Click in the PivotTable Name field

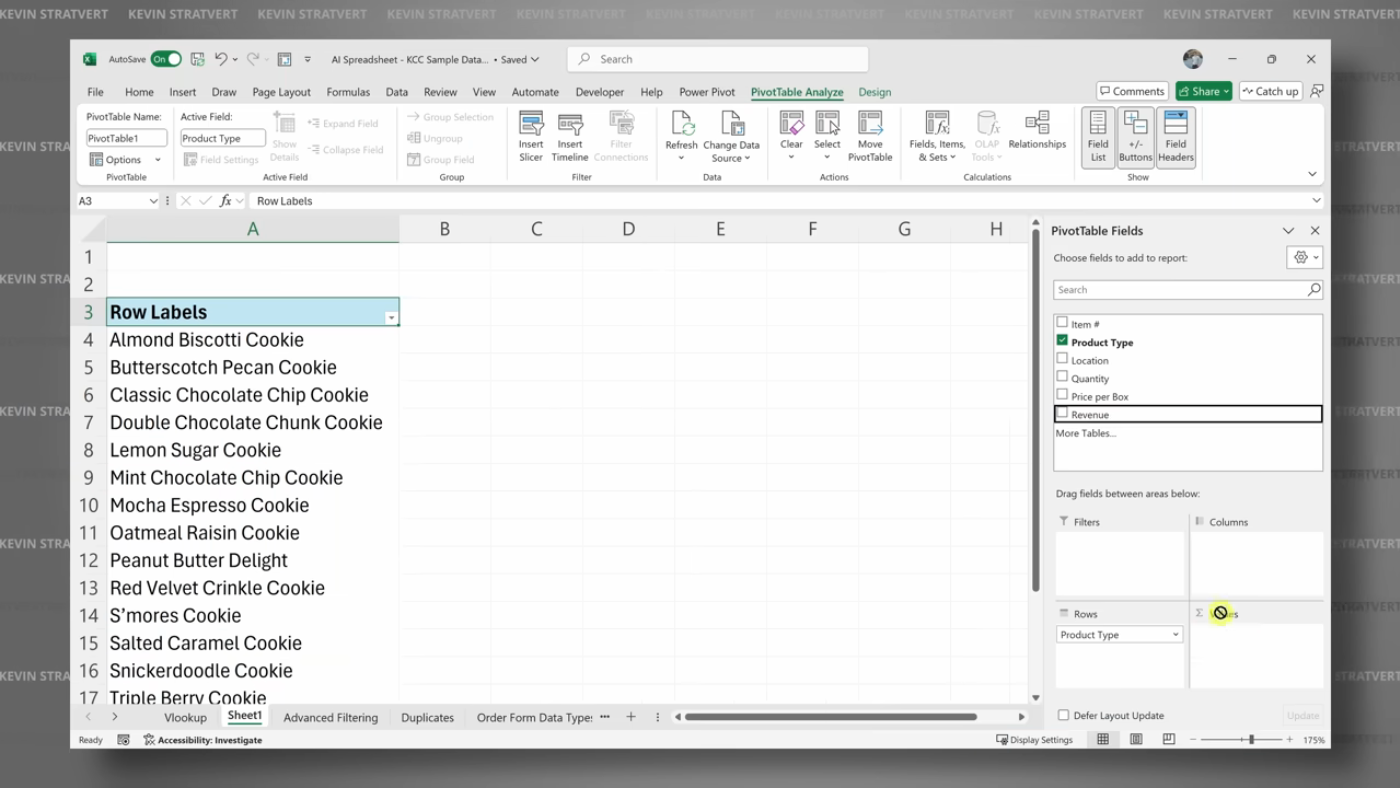126,138
